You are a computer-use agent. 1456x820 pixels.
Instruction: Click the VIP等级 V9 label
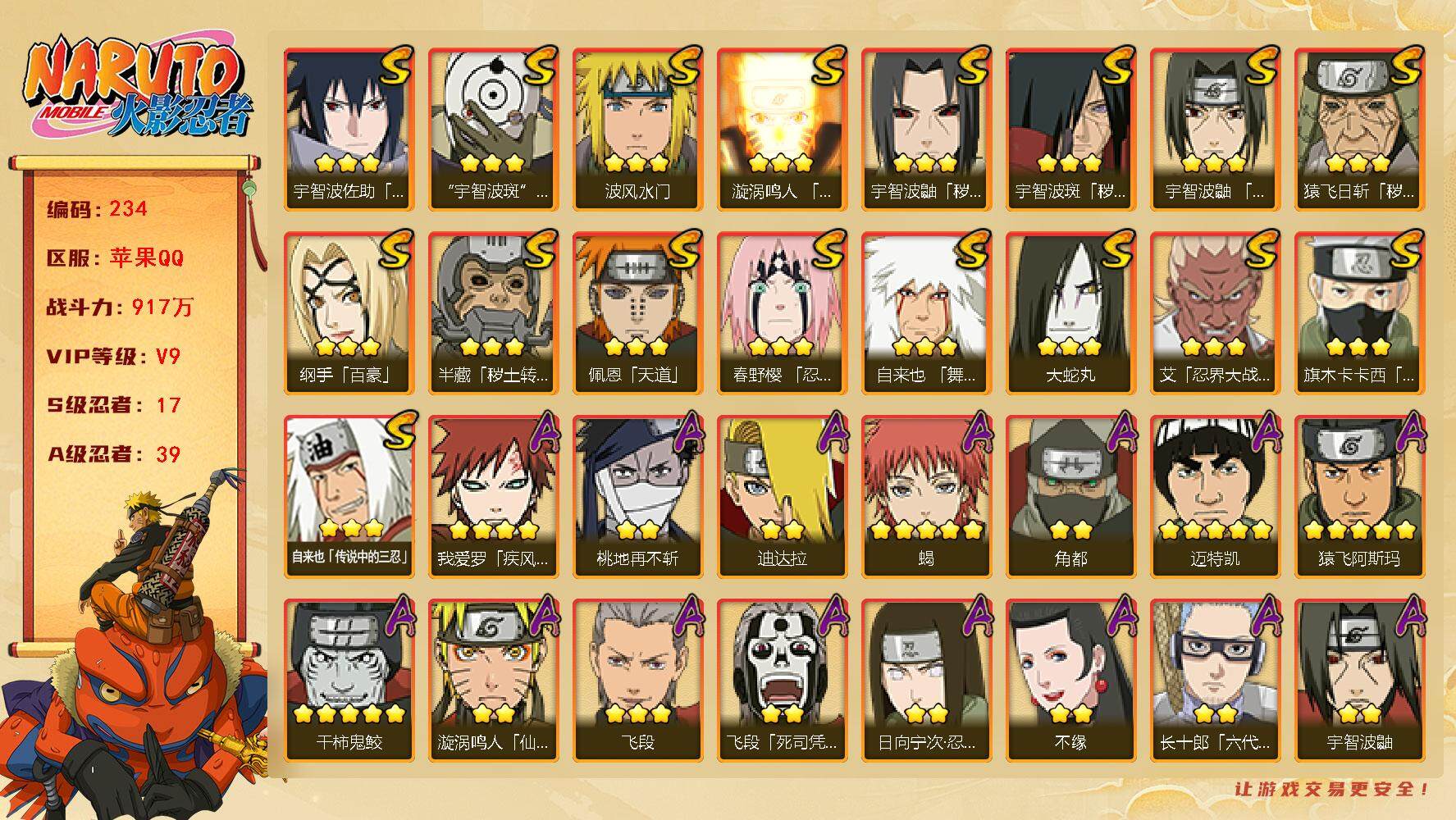[x=113, y=356]
